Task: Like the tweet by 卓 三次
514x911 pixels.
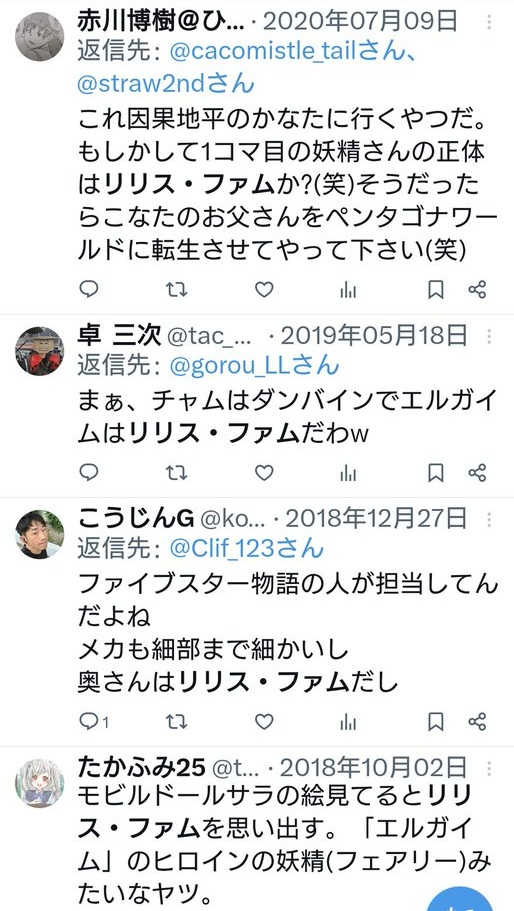Action: [264, 473]
